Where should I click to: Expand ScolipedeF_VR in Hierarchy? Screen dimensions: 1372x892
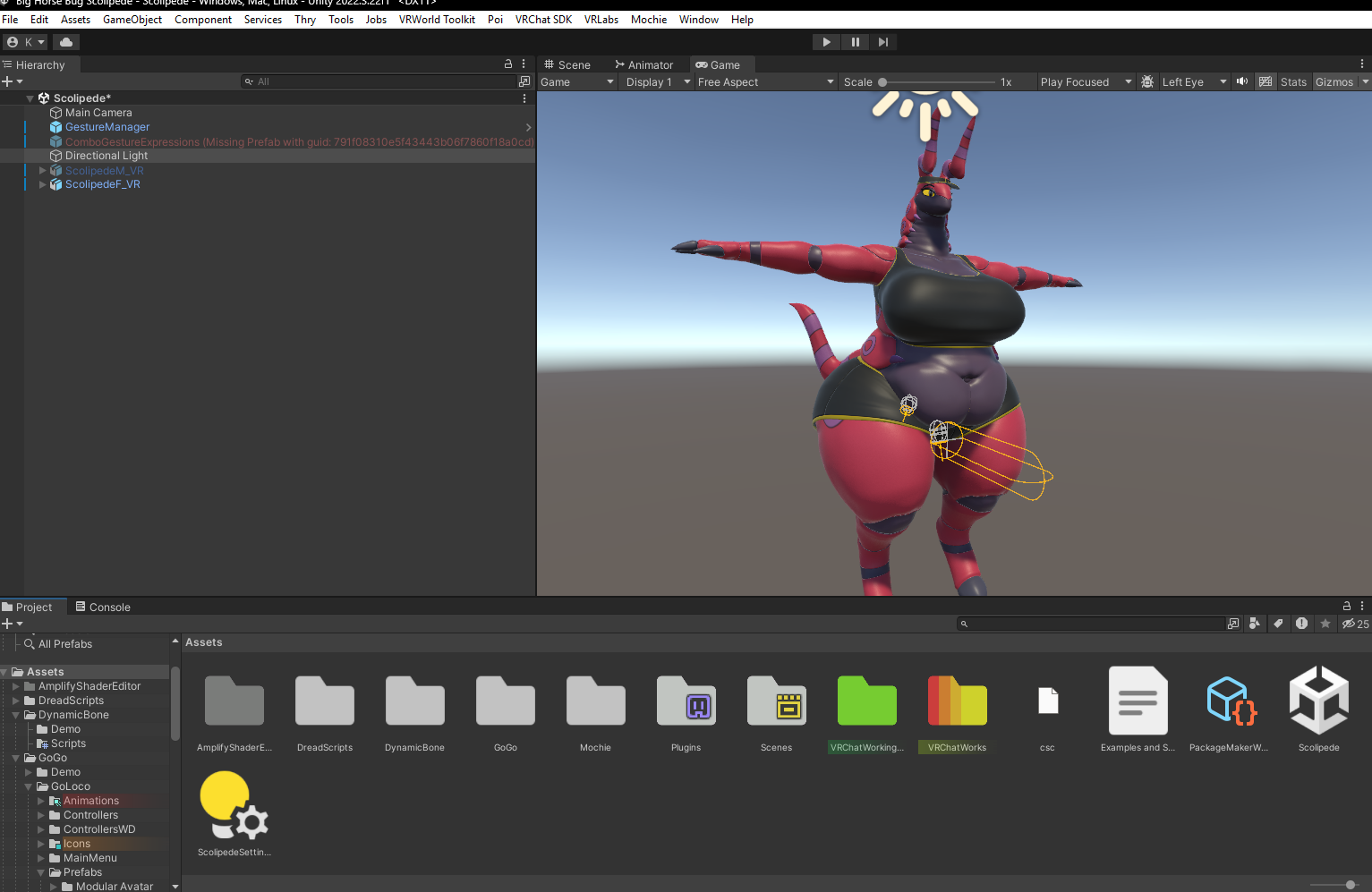coord(42,184)
